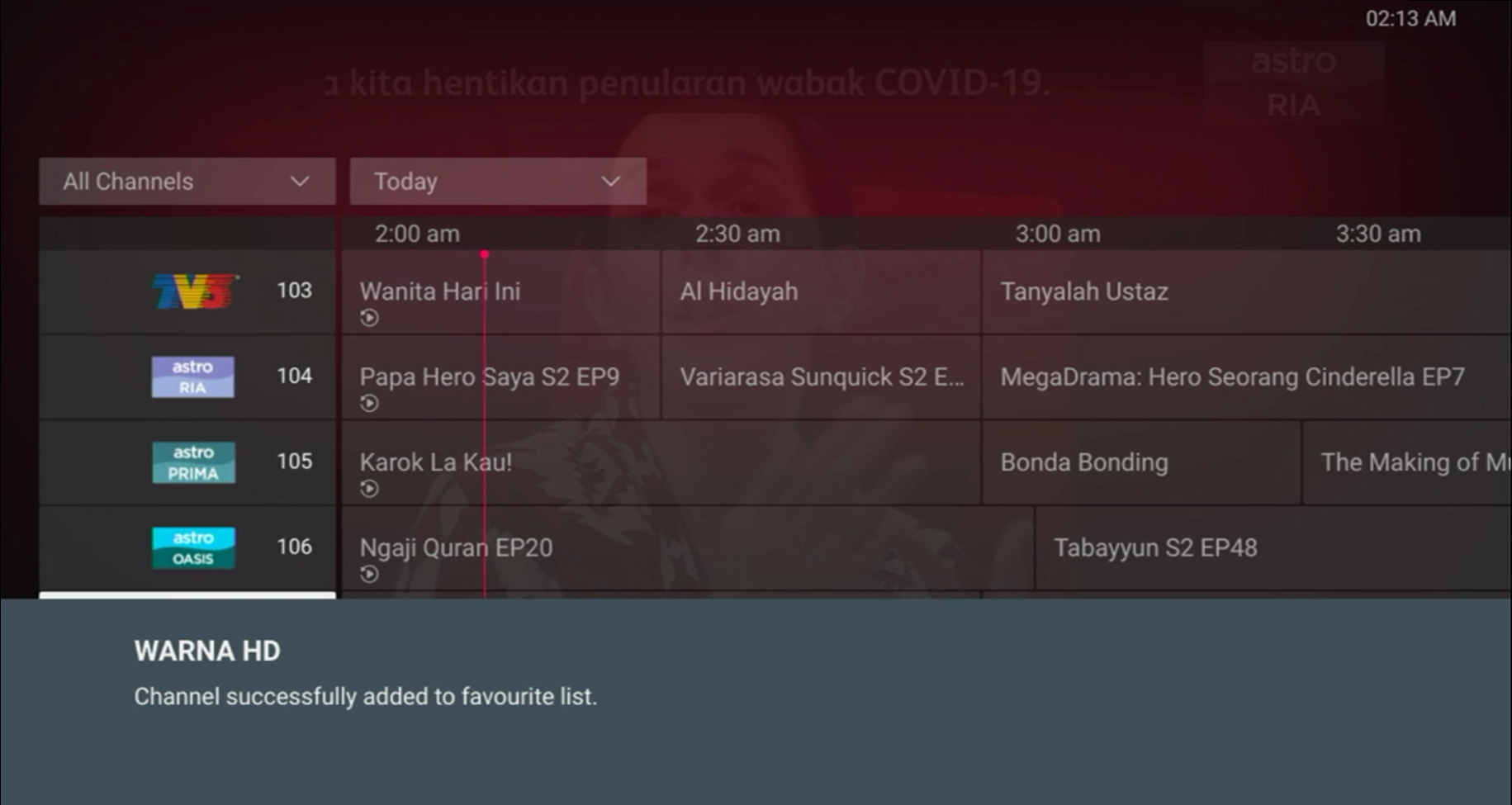Open the All Channels dropdown
The width and height of the screenshot is (1512, 805).
click(187, 182)
